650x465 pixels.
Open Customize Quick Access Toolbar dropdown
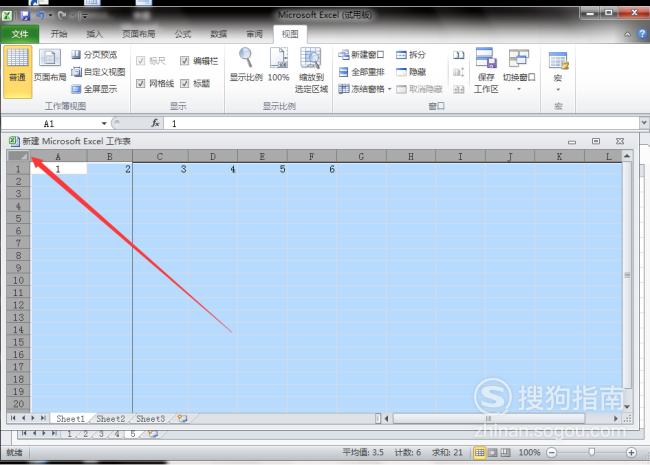click(x=85, y=16)
